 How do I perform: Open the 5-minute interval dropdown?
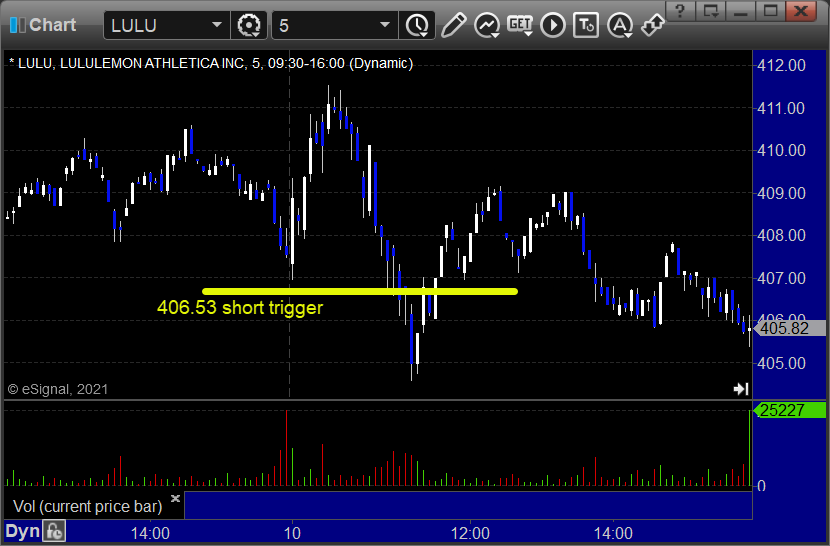[x=385, y=25]
